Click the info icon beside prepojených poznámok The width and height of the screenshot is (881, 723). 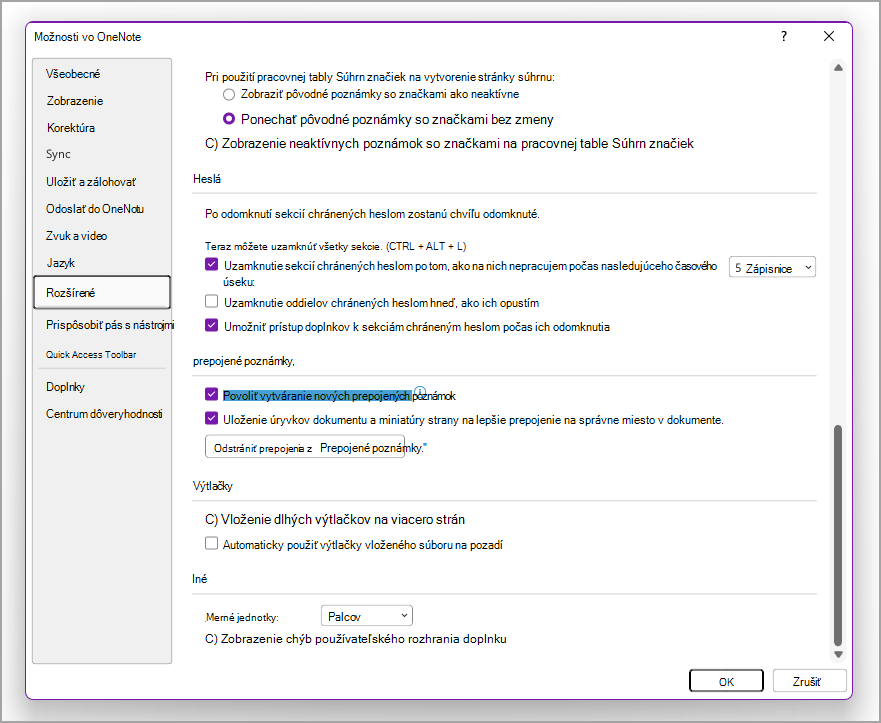pos(420,392)
